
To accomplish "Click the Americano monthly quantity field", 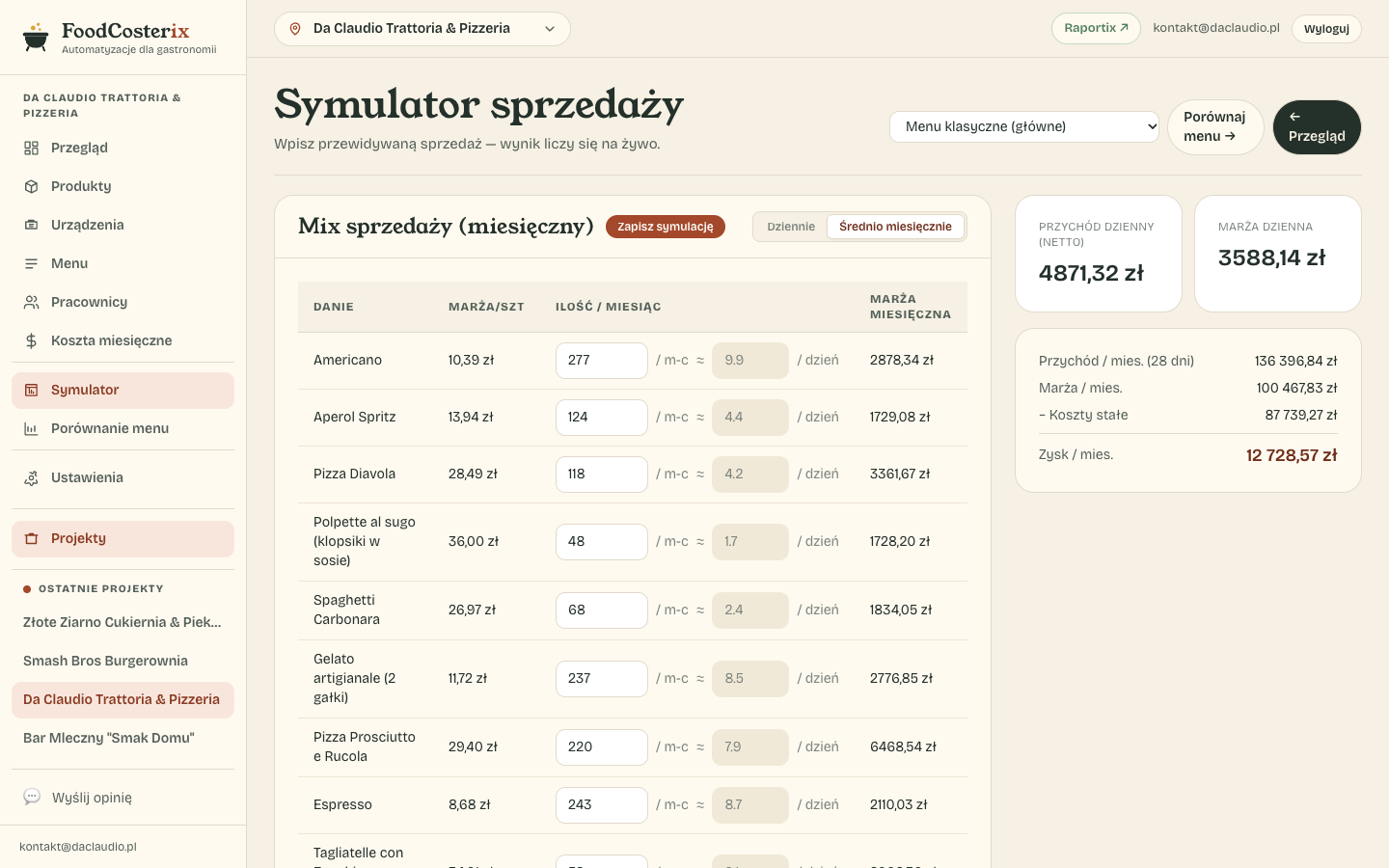I will click(602, 361).
